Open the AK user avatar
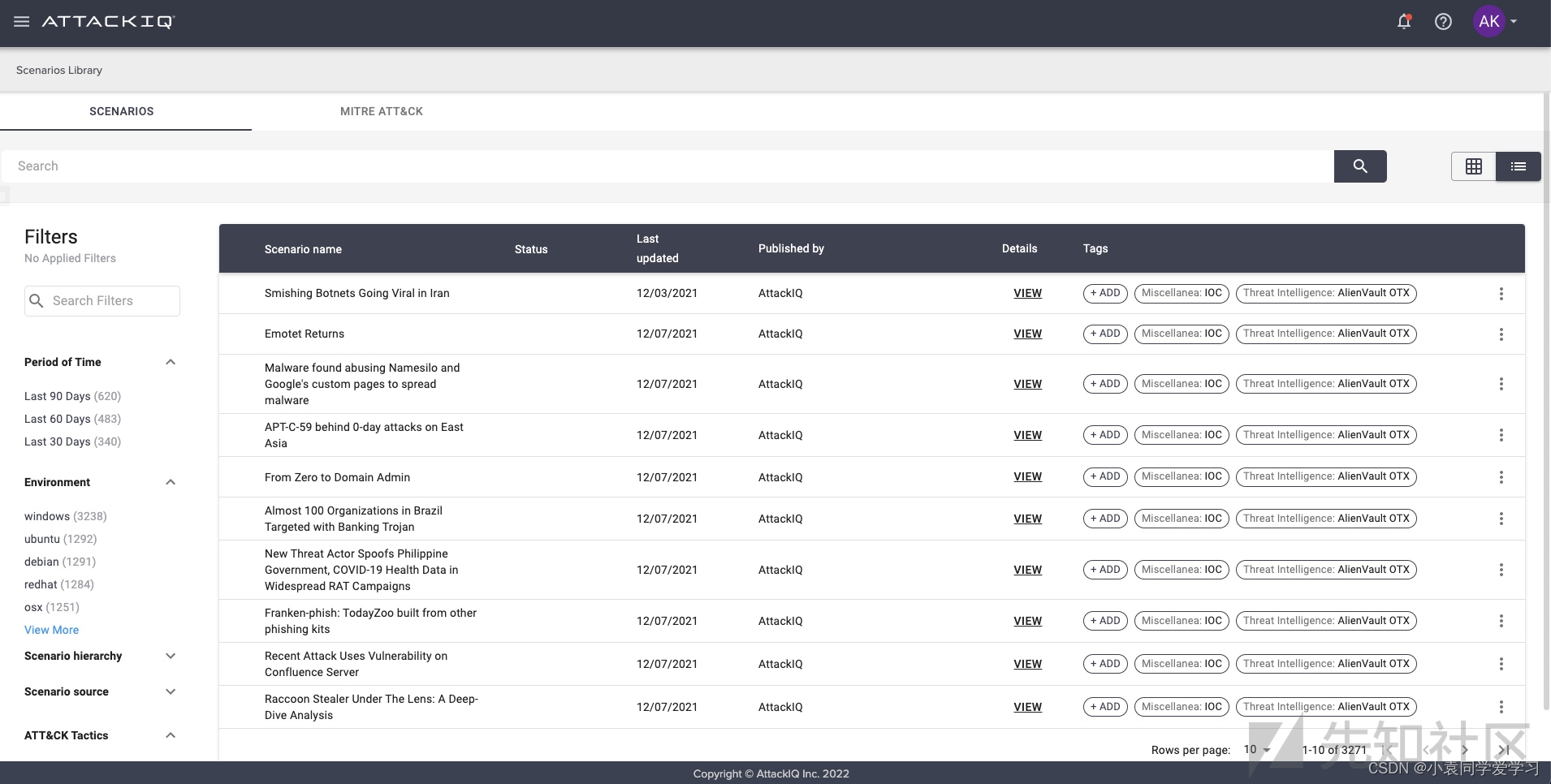The height and width of the screenshot is (784, 1551). [1489, 22]
